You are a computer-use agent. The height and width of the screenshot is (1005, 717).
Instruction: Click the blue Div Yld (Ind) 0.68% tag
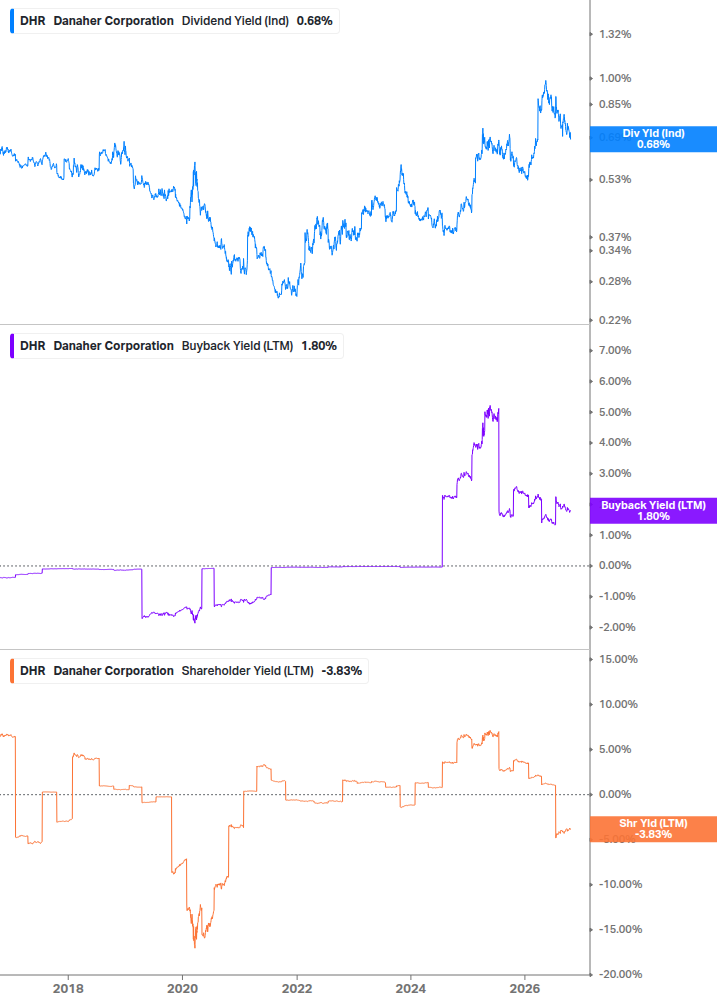click(x=653, y=139)
